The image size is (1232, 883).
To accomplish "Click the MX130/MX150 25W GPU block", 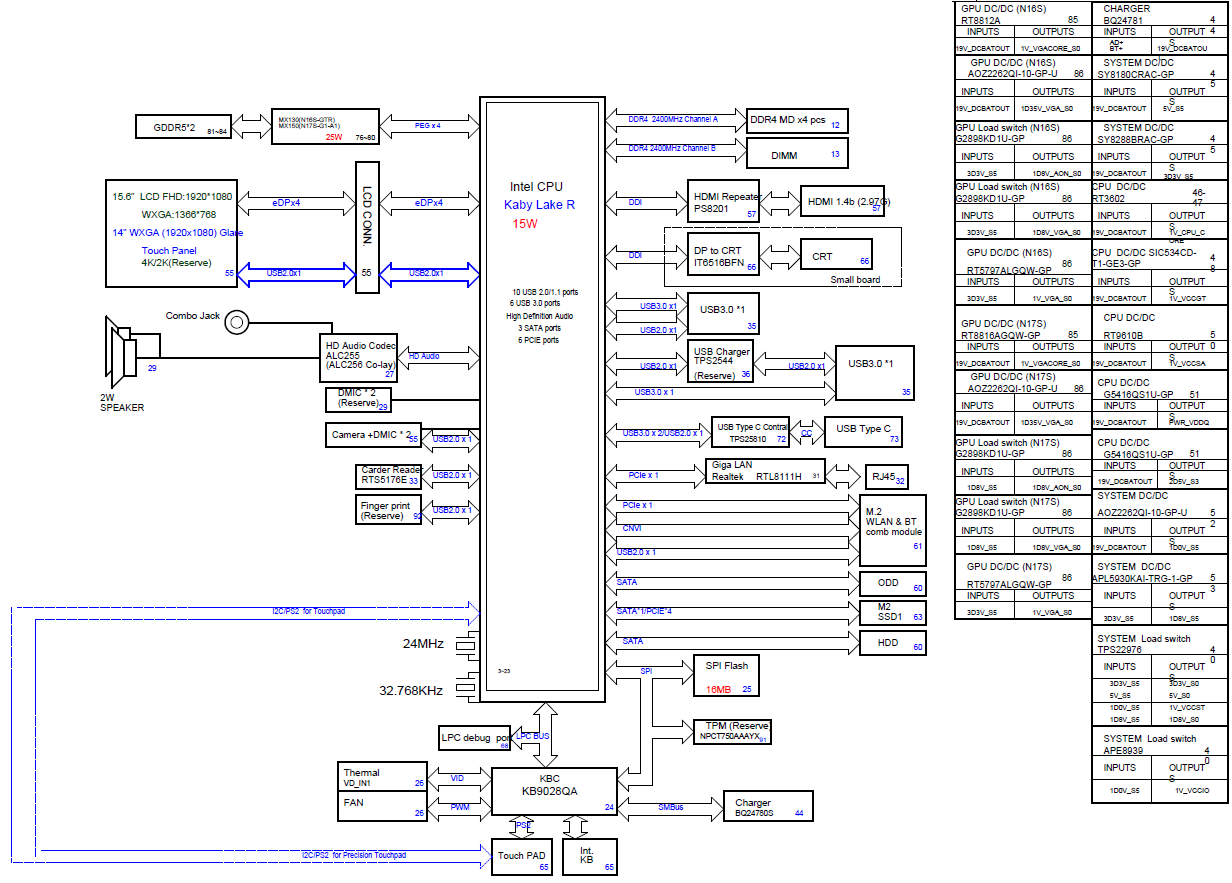I will (326, 127).
